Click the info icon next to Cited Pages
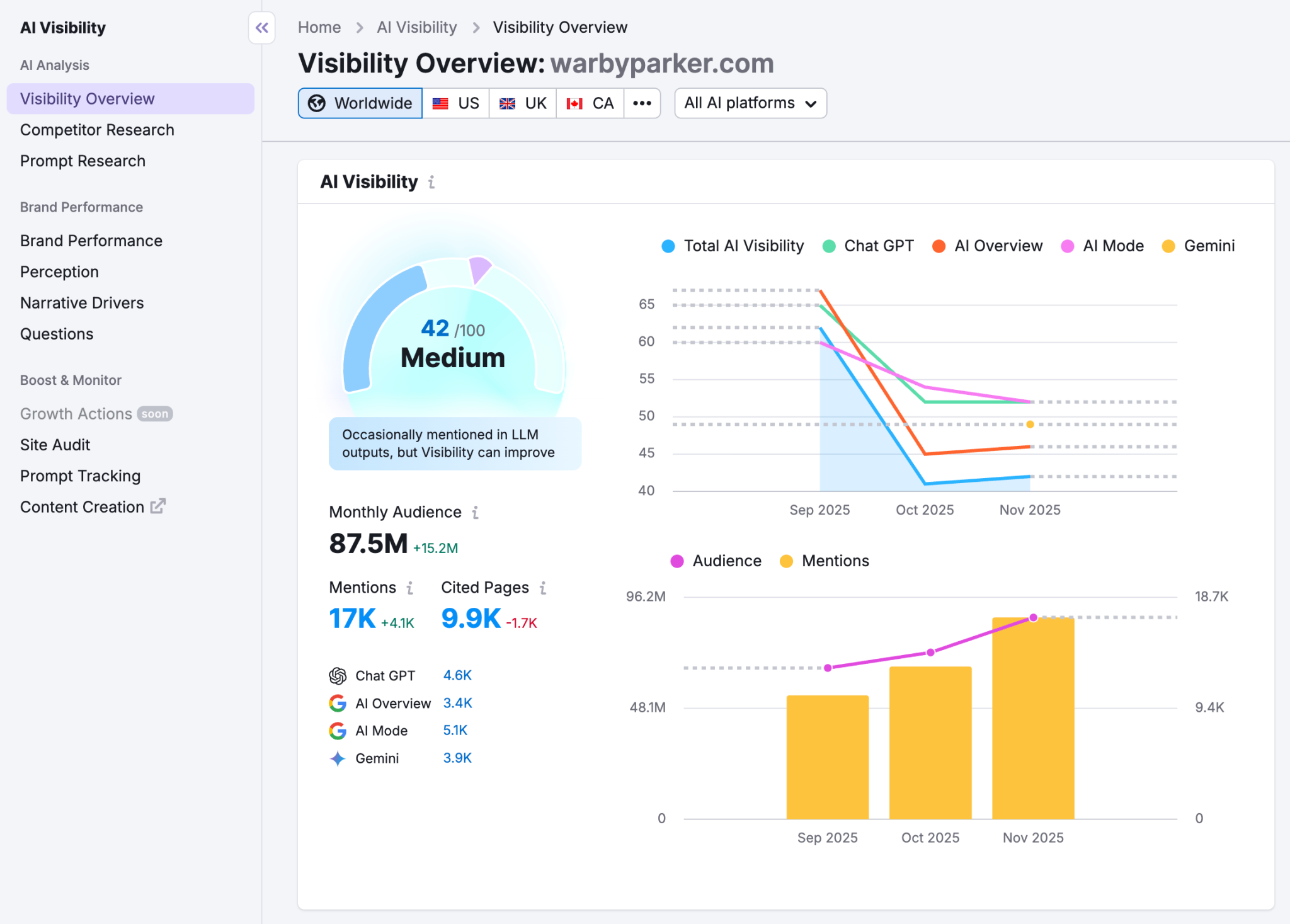 (543, 588)
